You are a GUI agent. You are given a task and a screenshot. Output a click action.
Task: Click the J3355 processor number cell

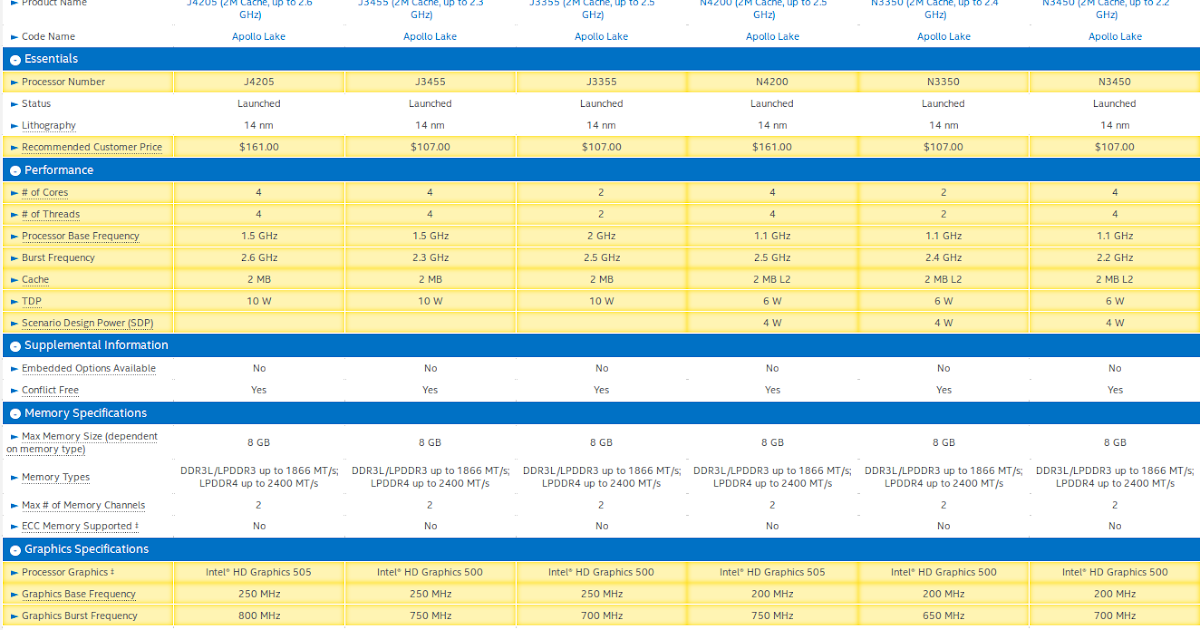click(x=601, y=82)
